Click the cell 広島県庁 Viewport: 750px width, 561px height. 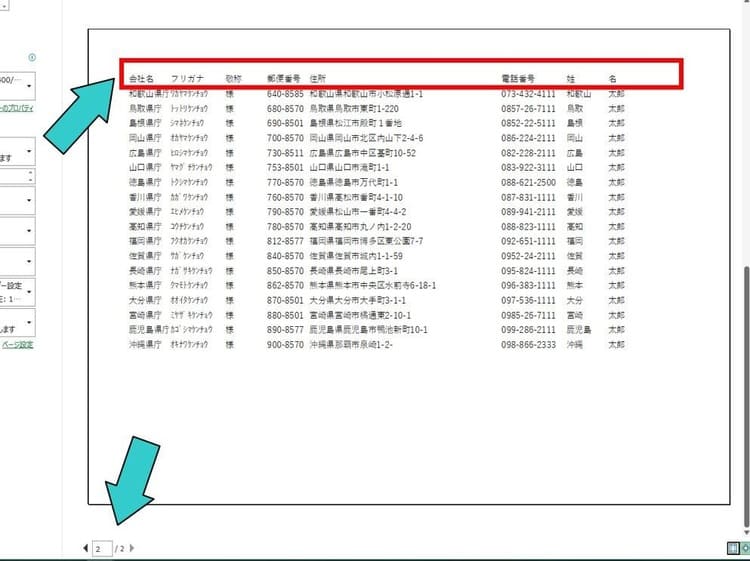coord(145,153)
